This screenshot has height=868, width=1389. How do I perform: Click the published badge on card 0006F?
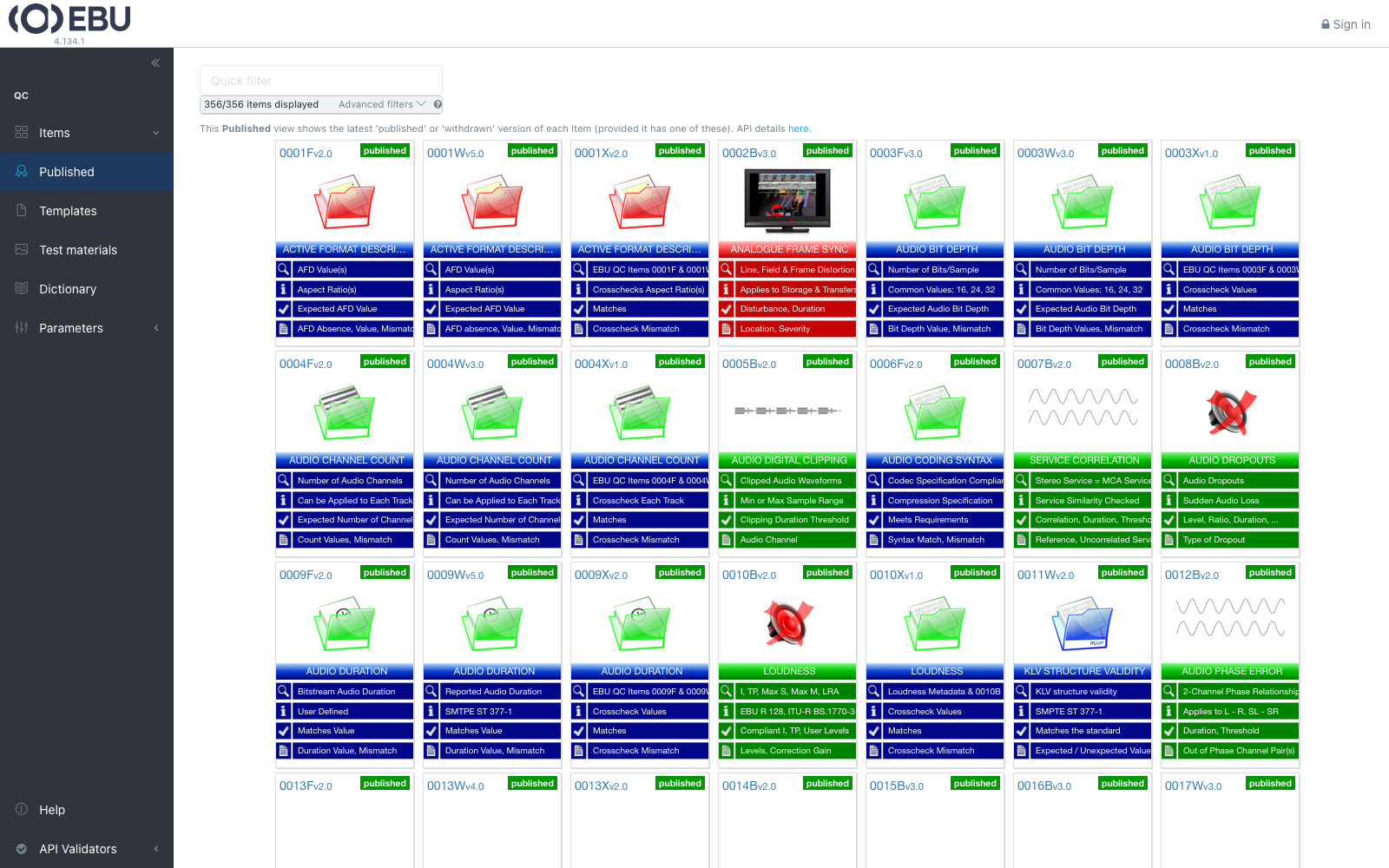[975, 362]
